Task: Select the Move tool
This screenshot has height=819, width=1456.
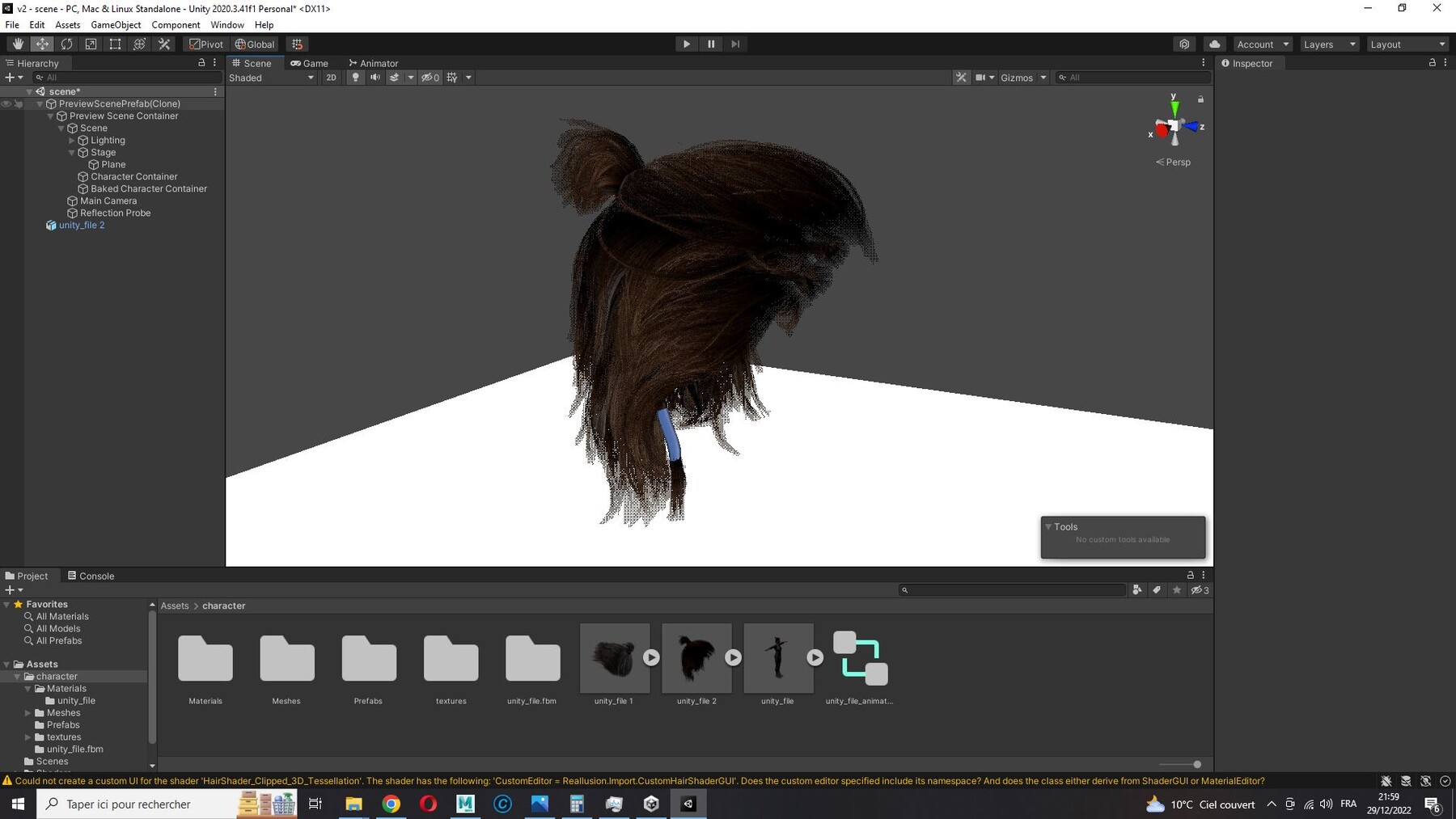Action: pos(42,44)
